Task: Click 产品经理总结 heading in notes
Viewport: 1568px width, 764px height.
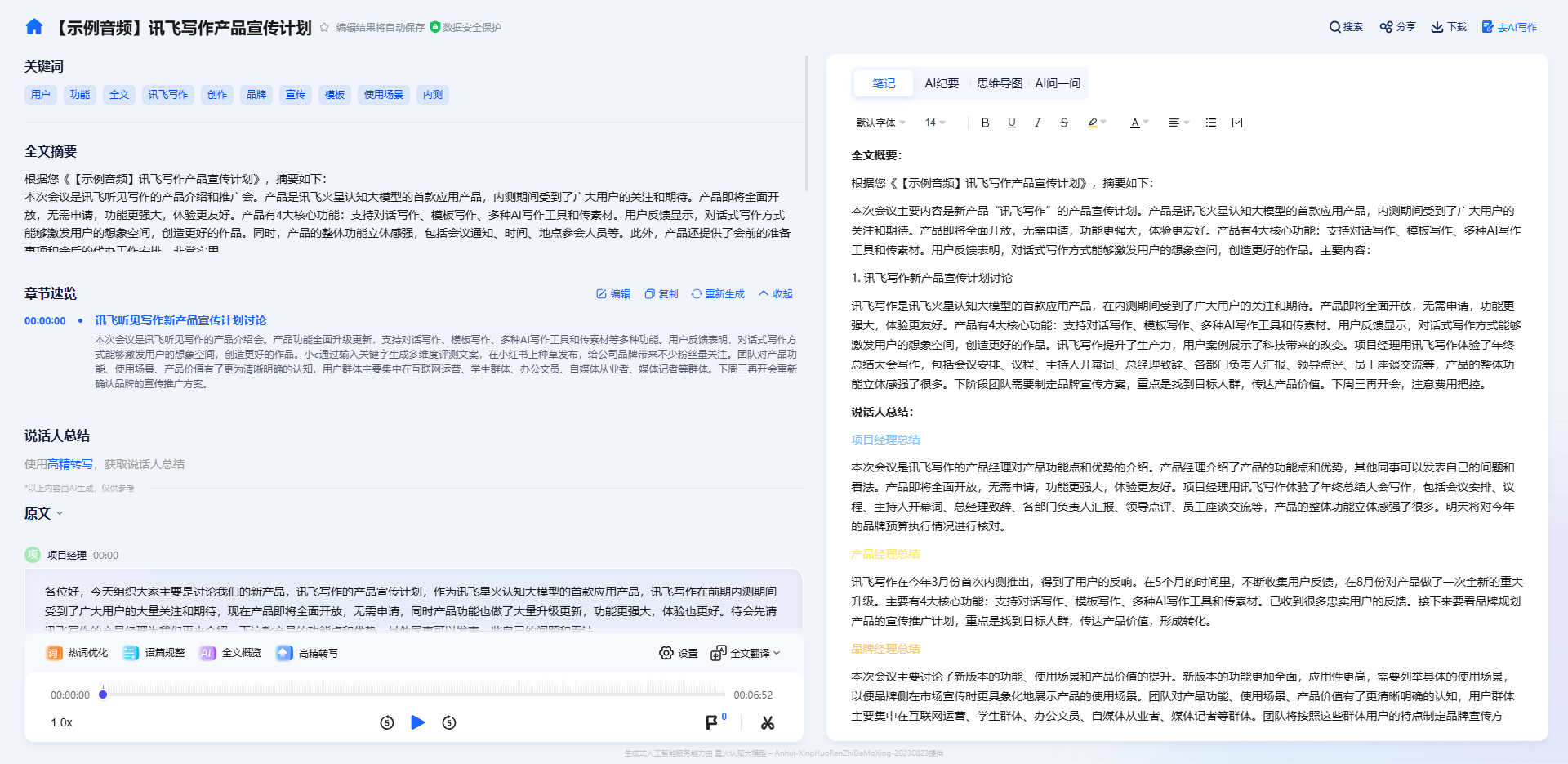Action: (885, 554)
